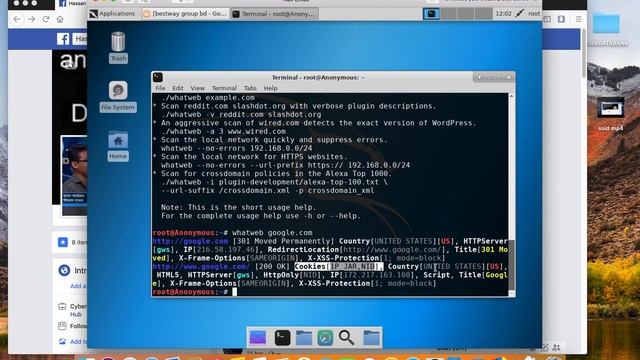Switch to Terminal root@Anonymous taskbar item
640x360 pixels.
(274, 13)
